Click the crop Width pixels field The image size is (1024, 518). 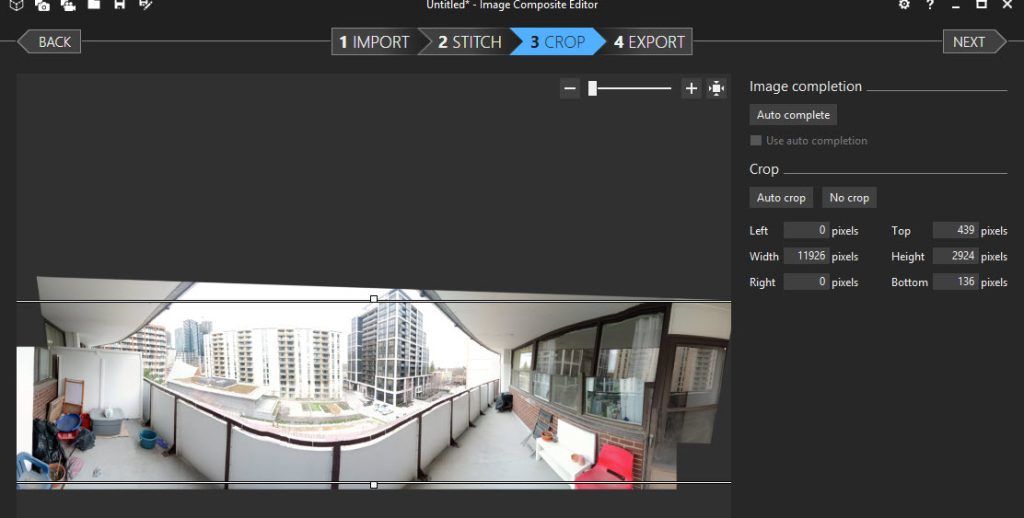pyautogui.click(x=806, y=256)
